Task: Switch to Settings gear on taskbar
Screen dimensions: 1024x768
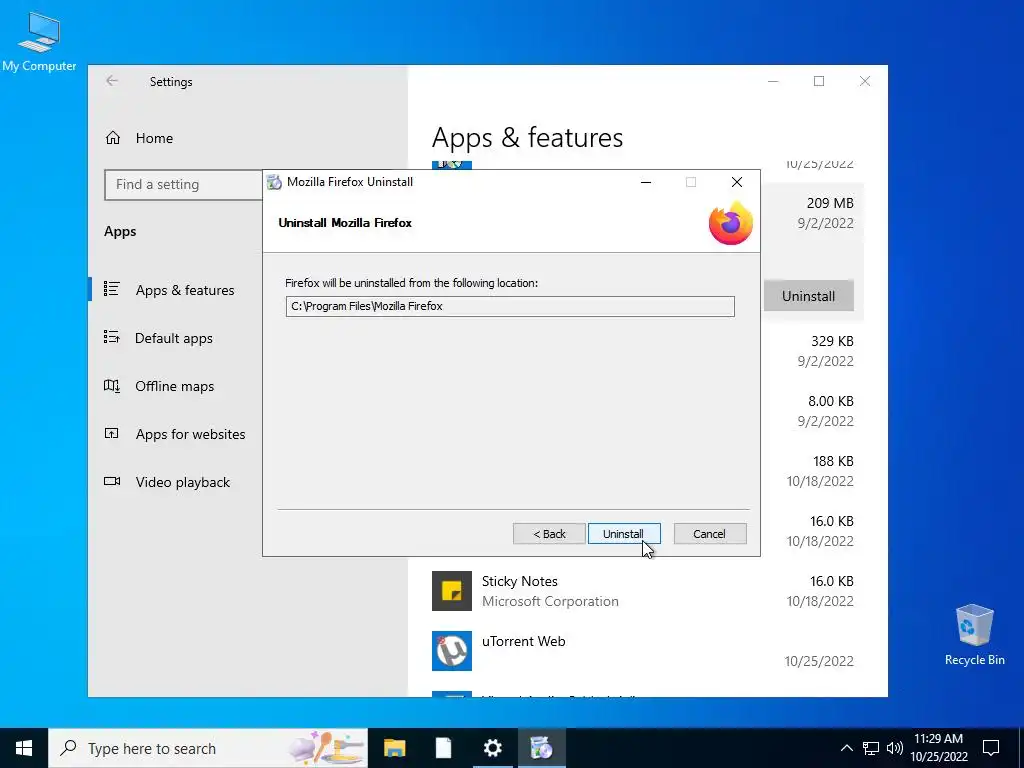Action: tap(492, 748)
